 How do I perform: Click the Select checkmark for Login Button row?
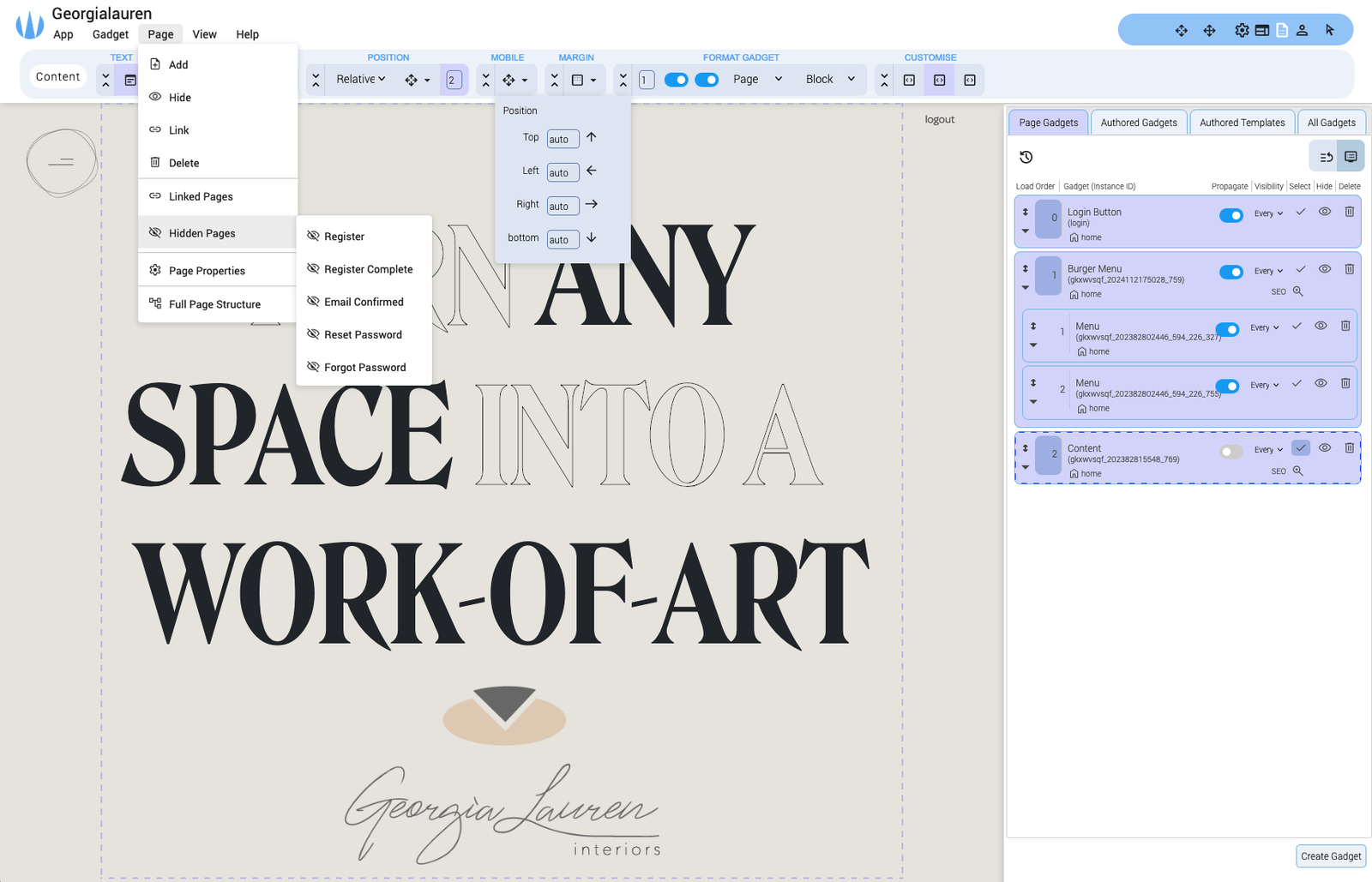coord(1301,212)
